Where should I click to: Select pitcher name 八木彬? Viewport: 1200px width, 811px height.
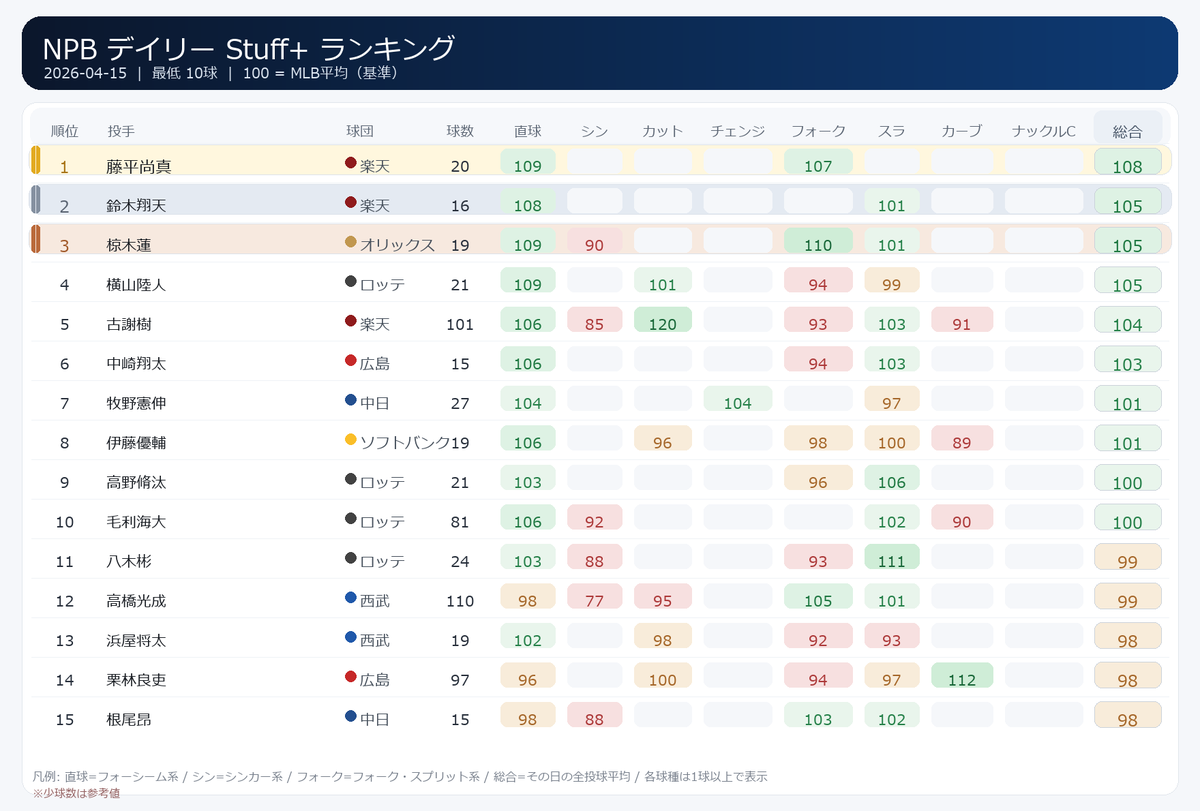[131, 561]
